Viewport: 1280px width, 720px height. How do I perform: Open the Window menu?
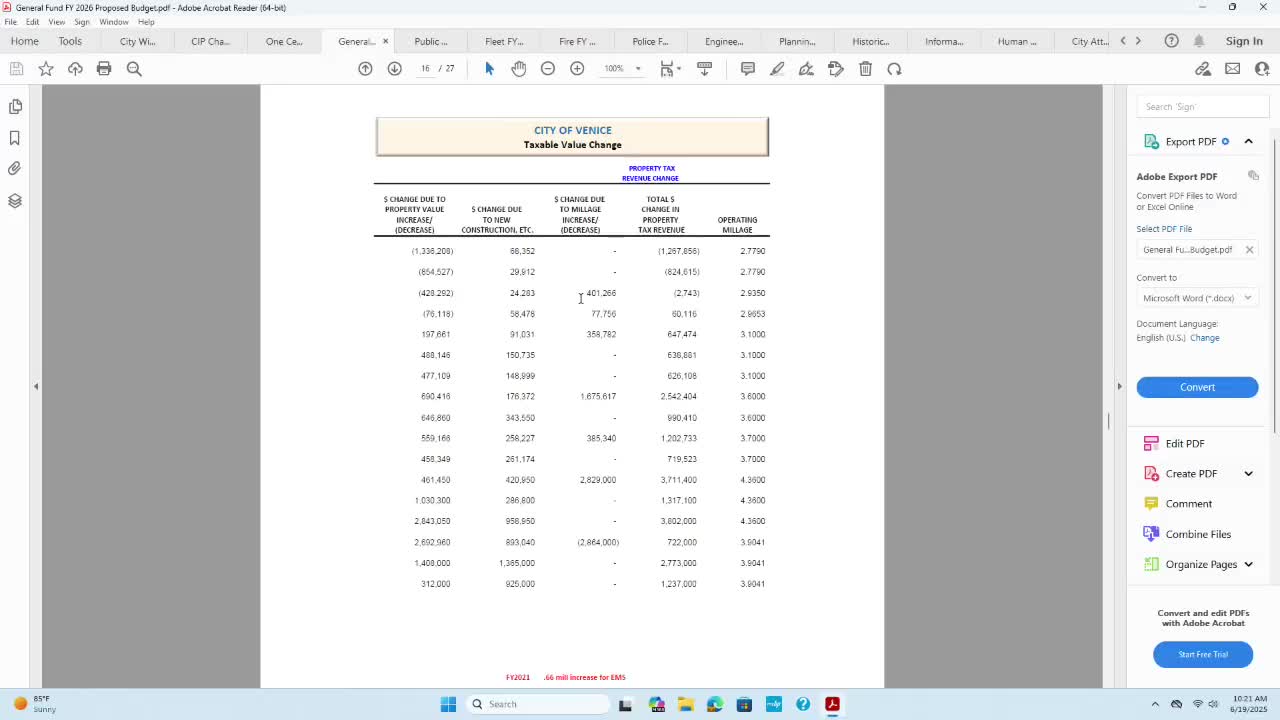point(114,22)
